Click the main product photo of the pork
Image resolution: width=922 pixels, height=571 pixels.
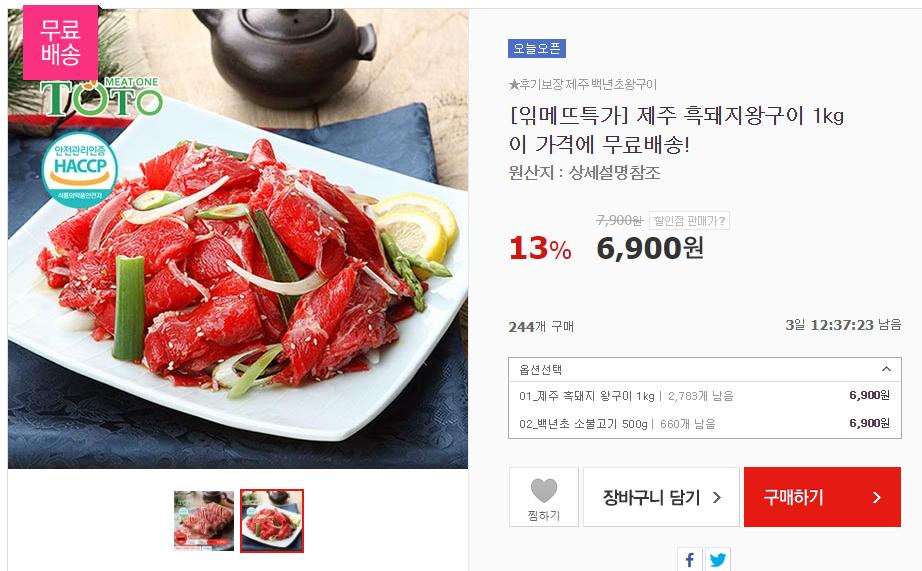coord(238,238)
